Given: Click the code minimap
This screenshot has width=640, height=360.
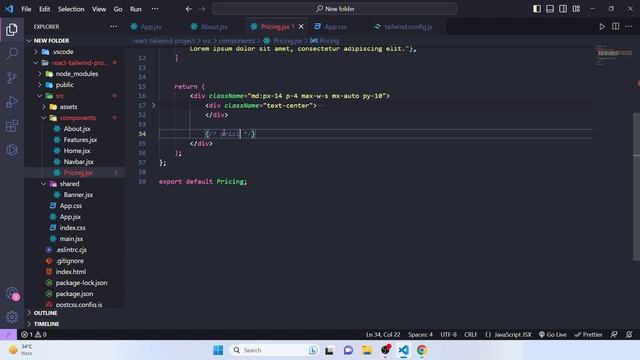Looking at the screenshot, I should pyautogui.click(x=613, y=55).
